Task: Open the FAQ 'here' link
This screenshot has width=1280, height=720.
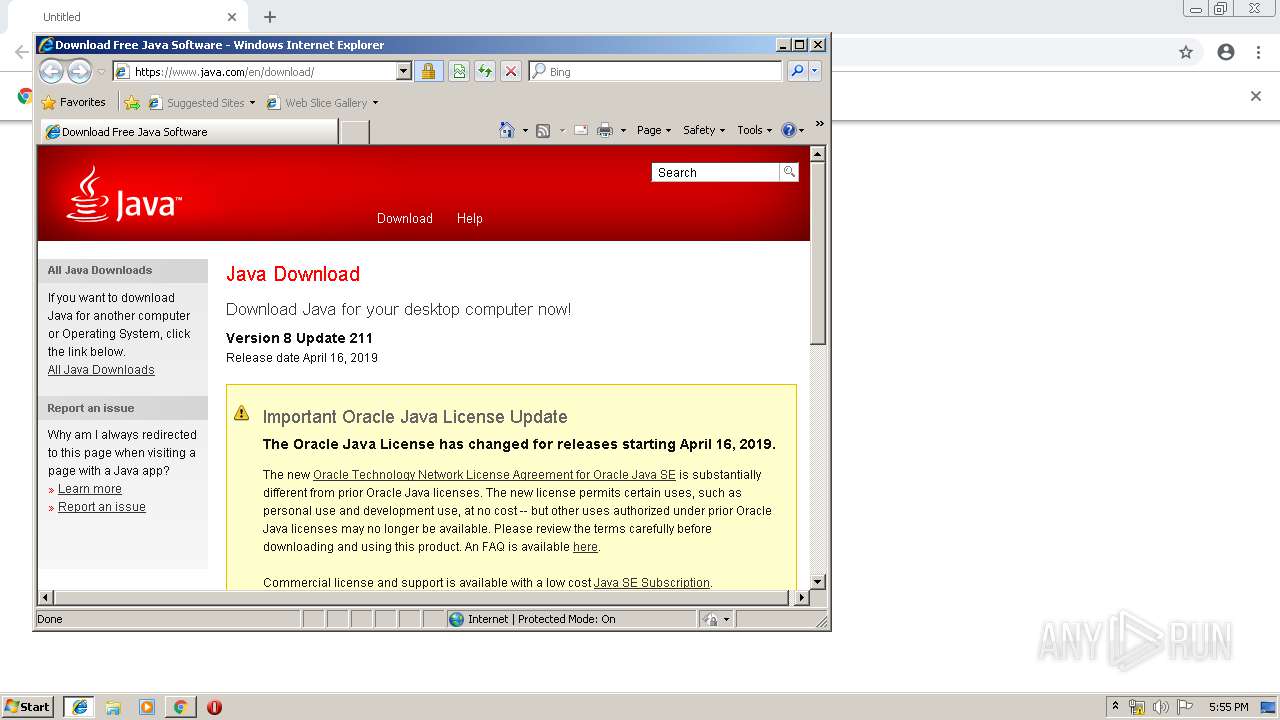Action: (x=585, y=547)
